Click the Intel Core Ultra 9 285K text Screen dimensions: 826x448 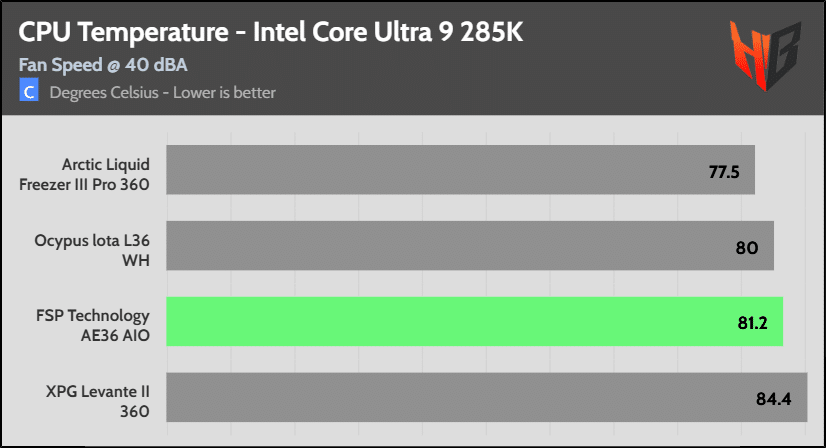(x=388, y=32)
